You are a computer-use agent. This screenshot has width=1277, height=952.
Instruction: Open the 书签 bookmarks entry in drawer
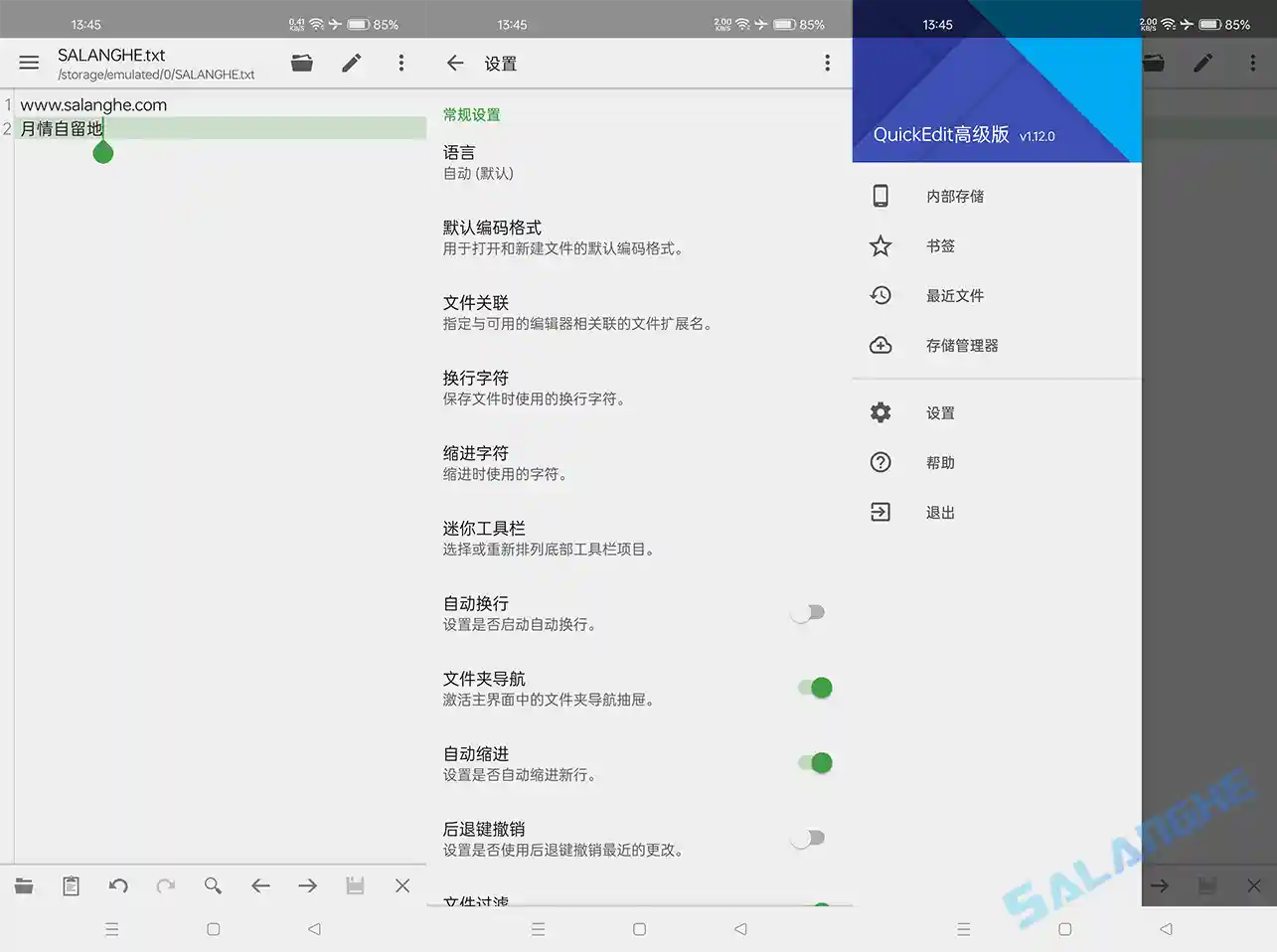click(940, 245)
